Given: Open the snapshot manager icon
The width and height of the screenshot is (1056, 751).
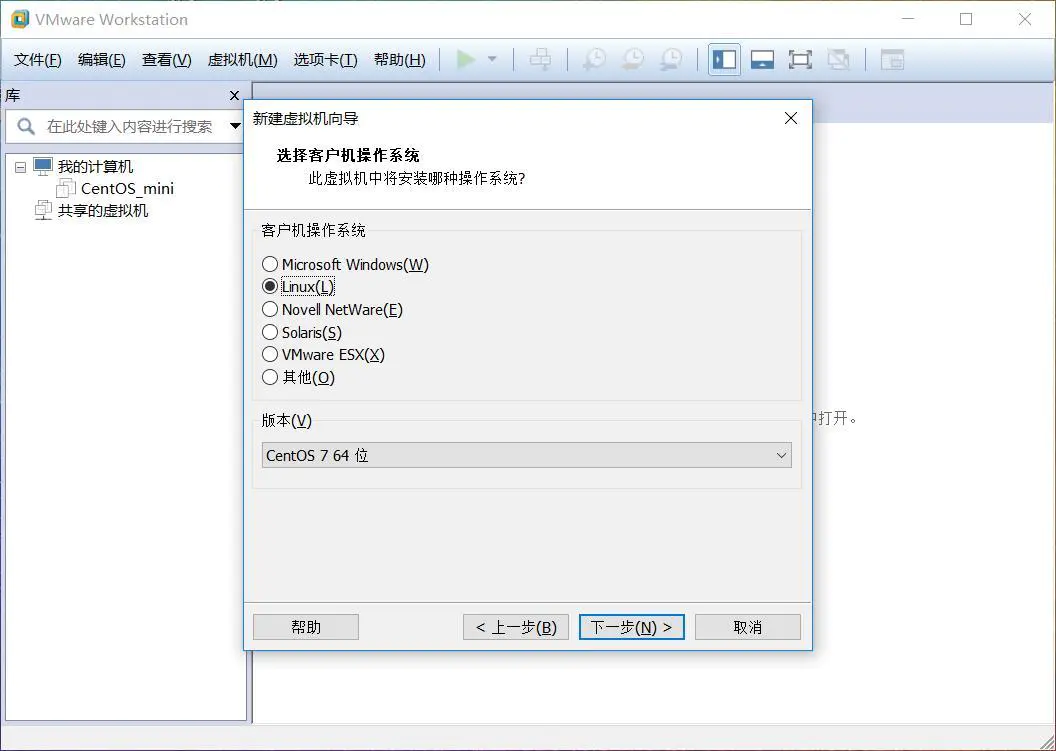Looking at the screenshot, I should pyautogui.click(x=671, y=59).
